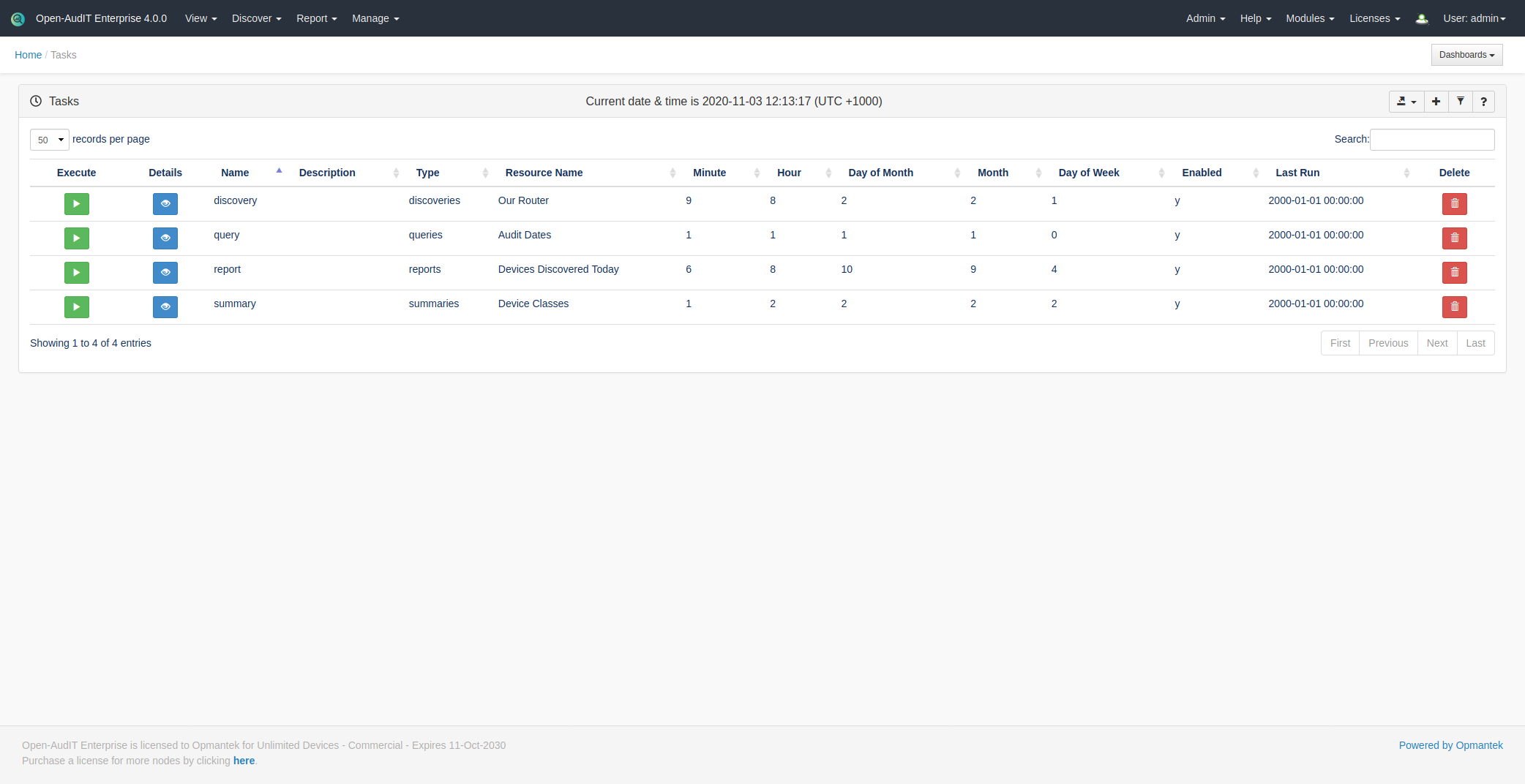Viewport: 1525px width, 784px height.
Task: Expand the Dashboards dropdown
Action: coord(1466,55)
